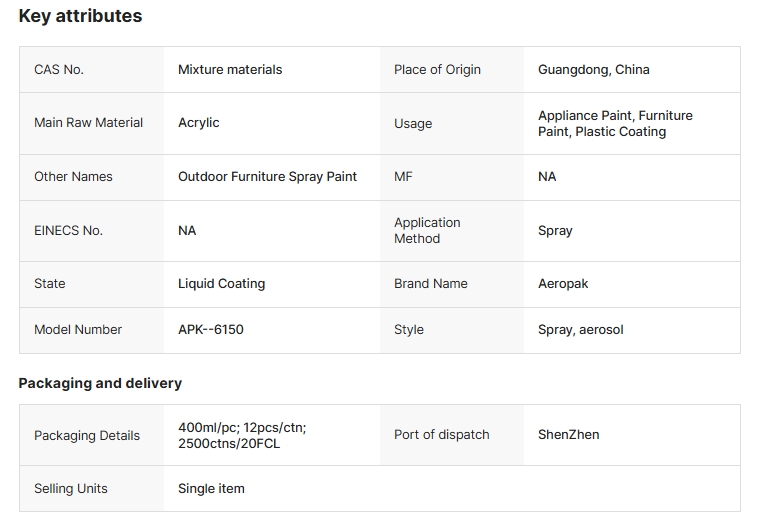The image size is (761, 518).
Task: Click the Packaging and delivery heading
Action: point(100,383)
